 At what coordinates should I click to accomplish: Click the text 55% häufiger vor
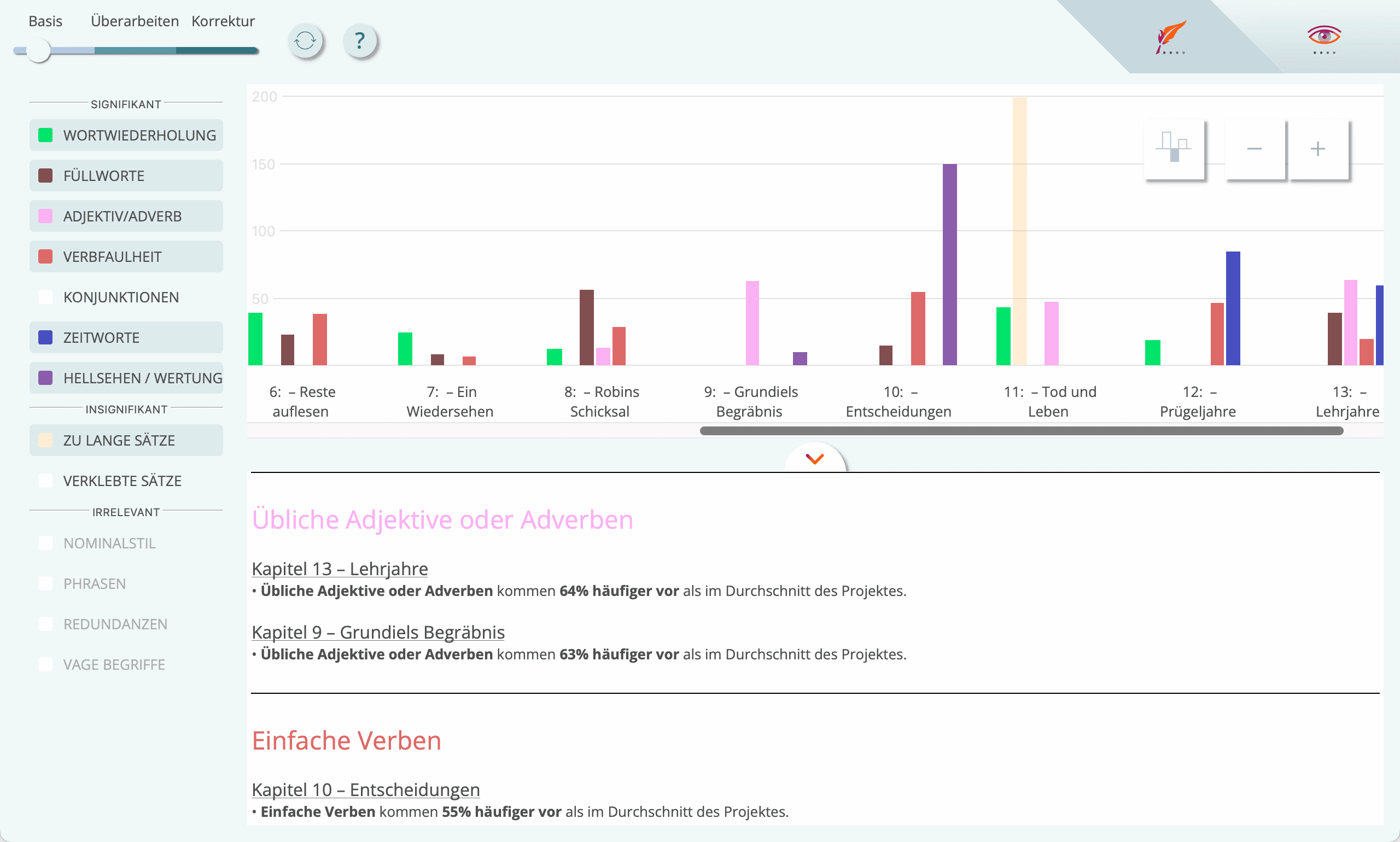click(x=501, y=811)
